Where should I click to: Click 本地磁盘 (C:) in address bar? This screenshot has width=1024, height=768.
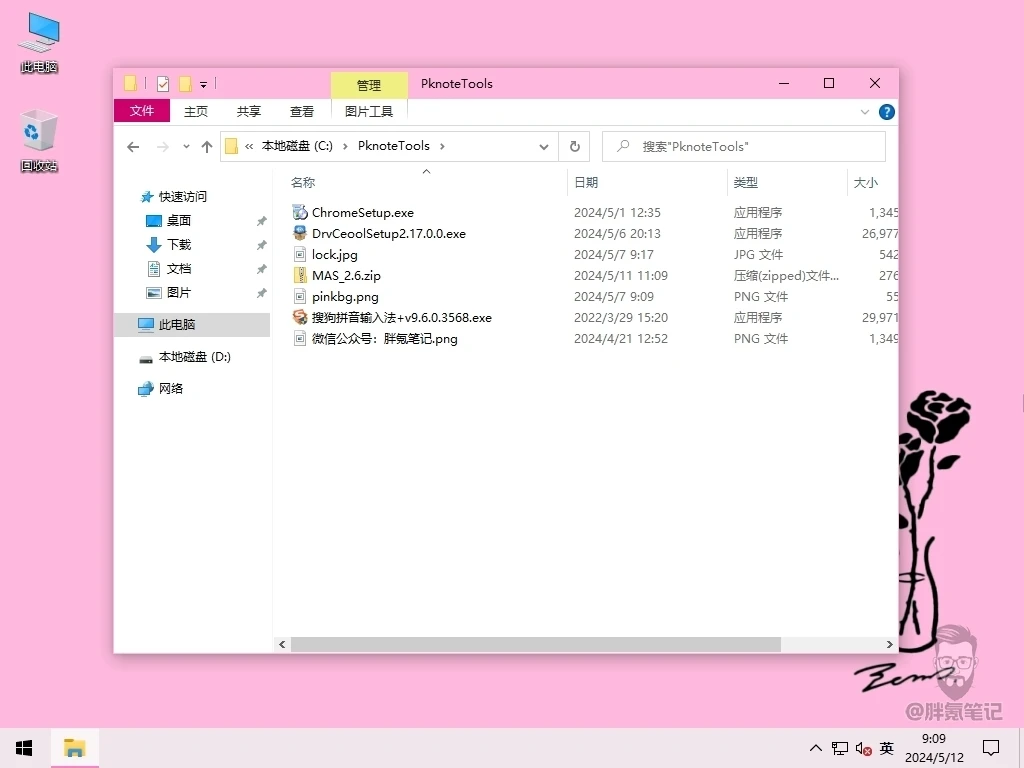297,146
